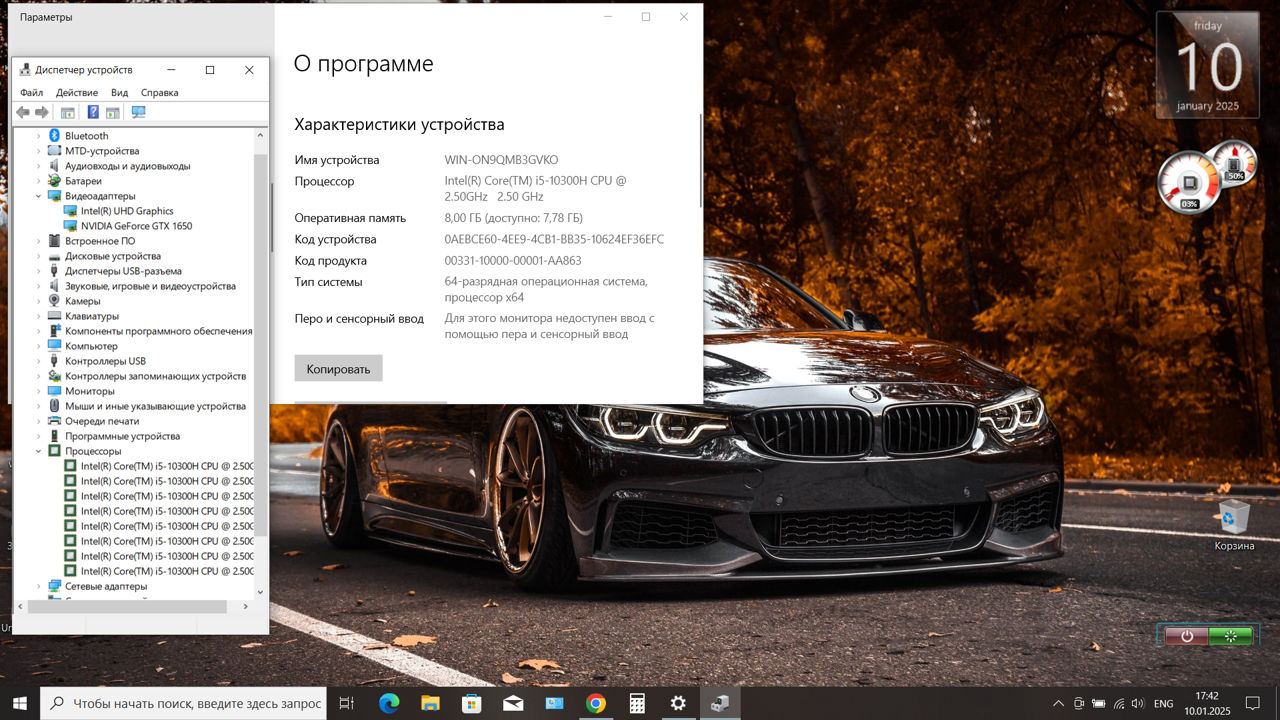The height and width of the screenshot is (720, 1280).
Task: Open the volume control in system tray
Action: coord(1138,703)
